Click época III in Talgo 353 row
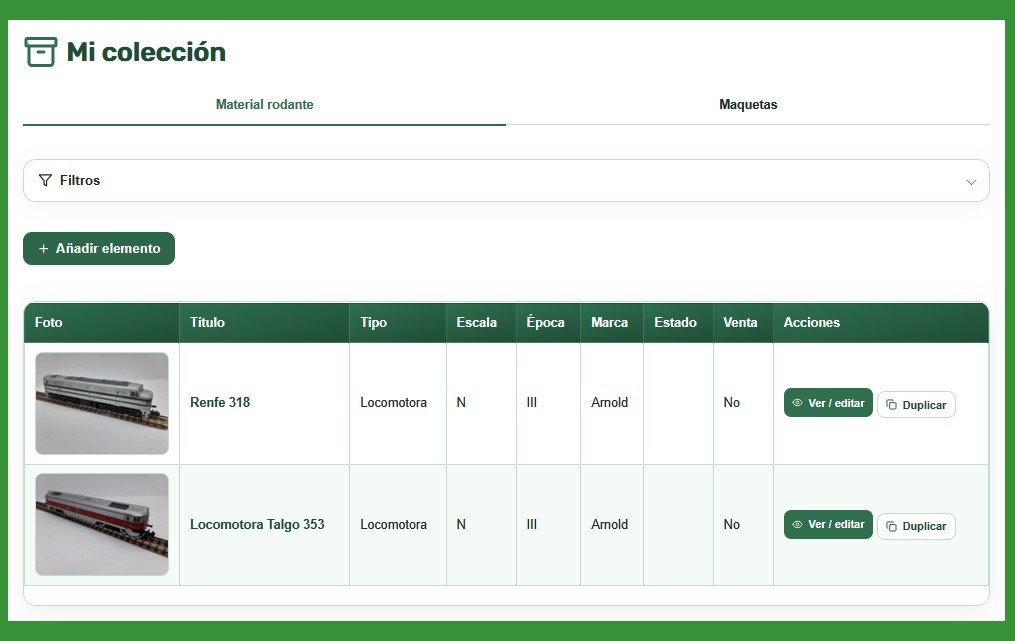The width and height of the screenshot is (1015, 641). click(x=531, y=524)
